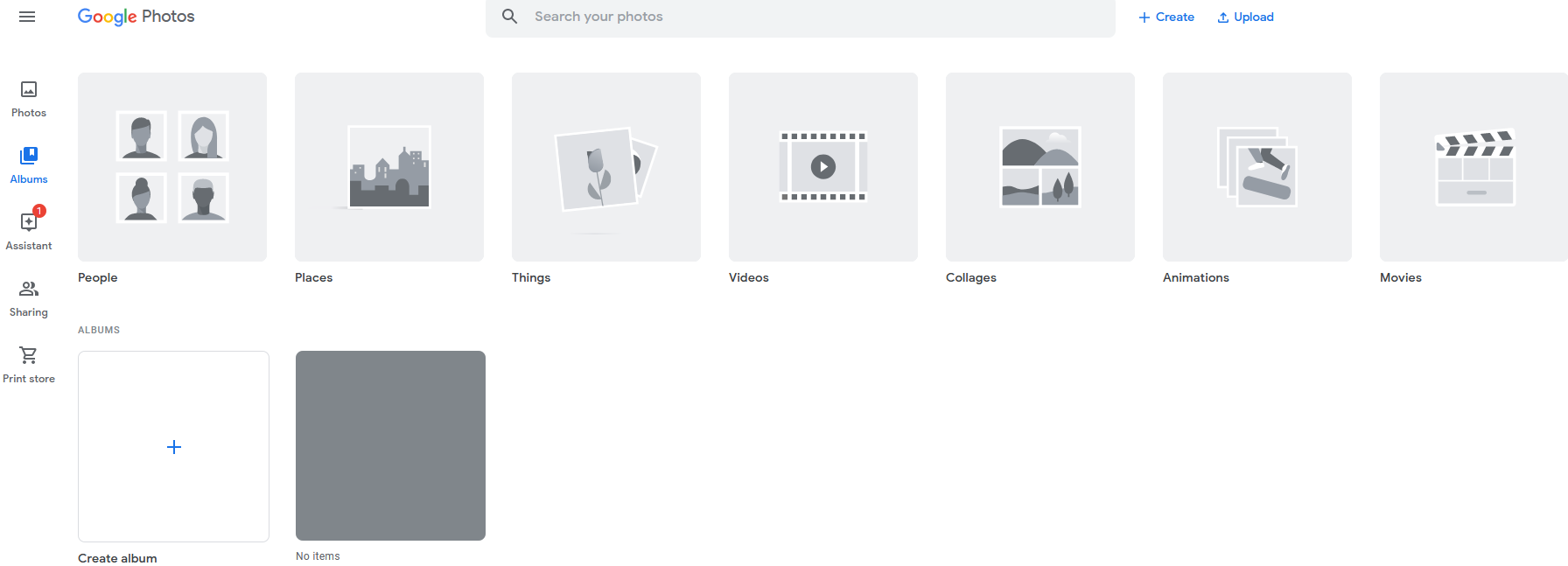
Task: Open the Places category
Action: [x=389, y=167]
